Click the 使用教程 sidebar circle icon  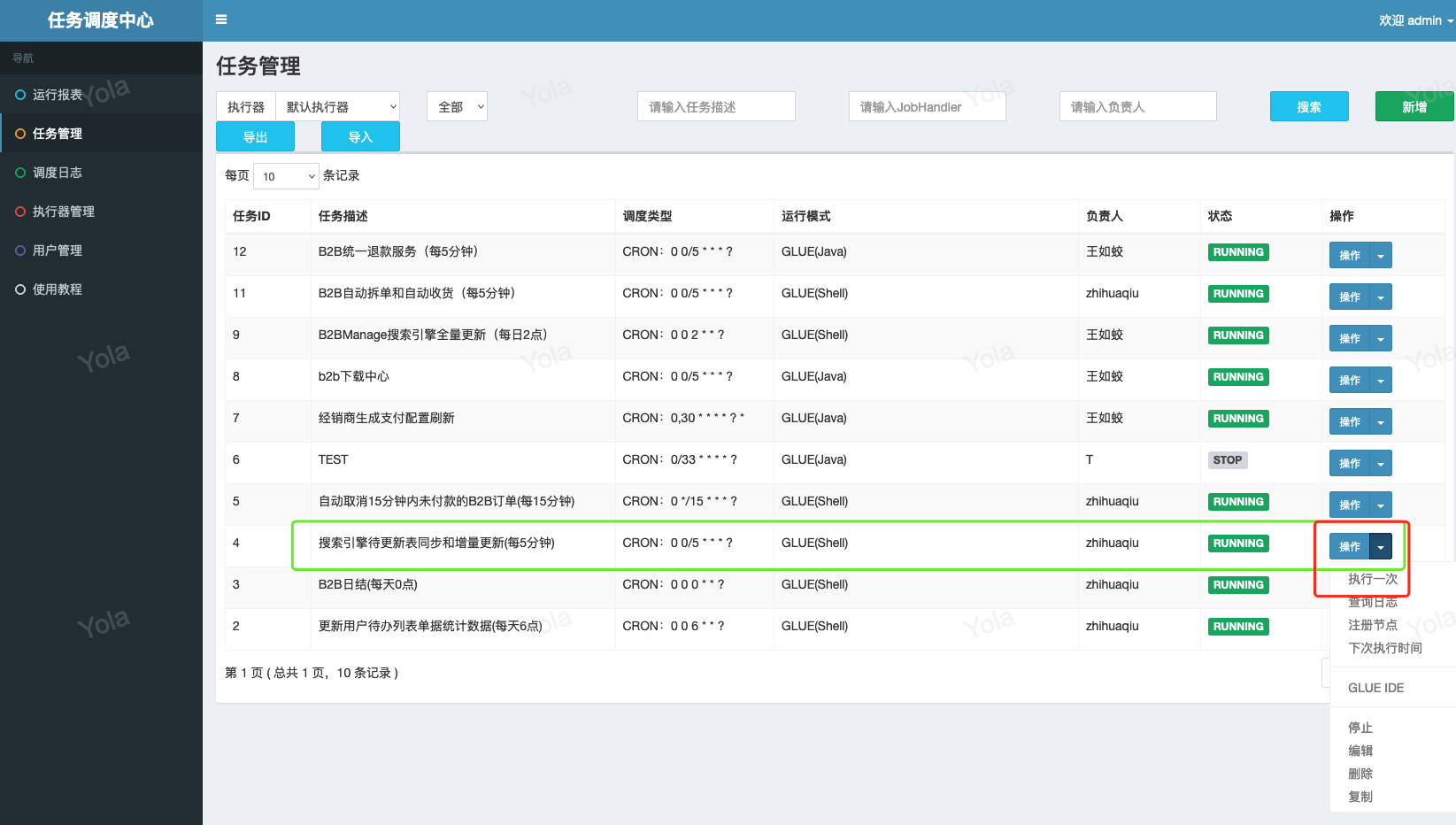tap(20, 289)
